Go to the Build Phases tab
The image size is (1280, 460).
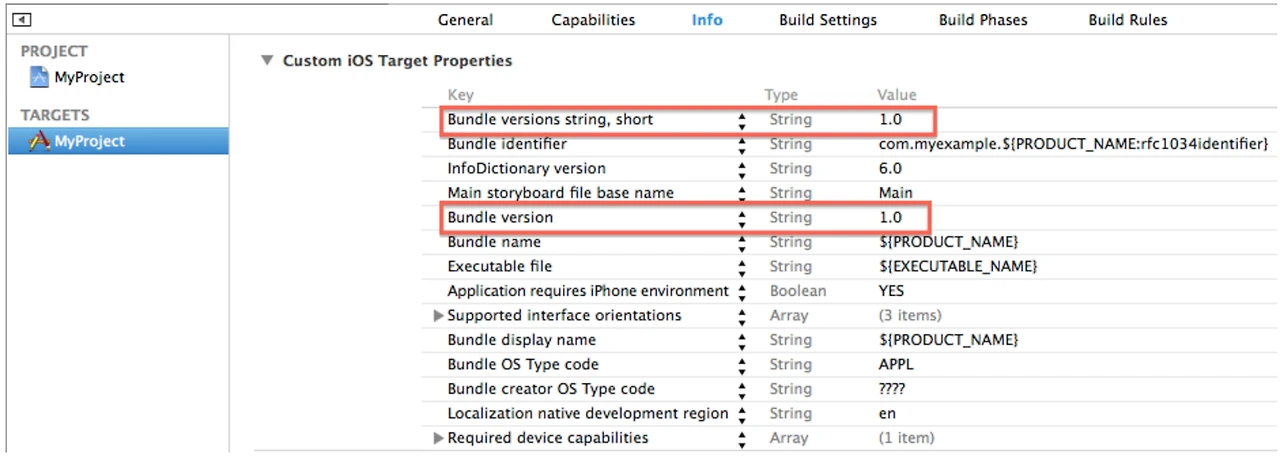point(982,20)
